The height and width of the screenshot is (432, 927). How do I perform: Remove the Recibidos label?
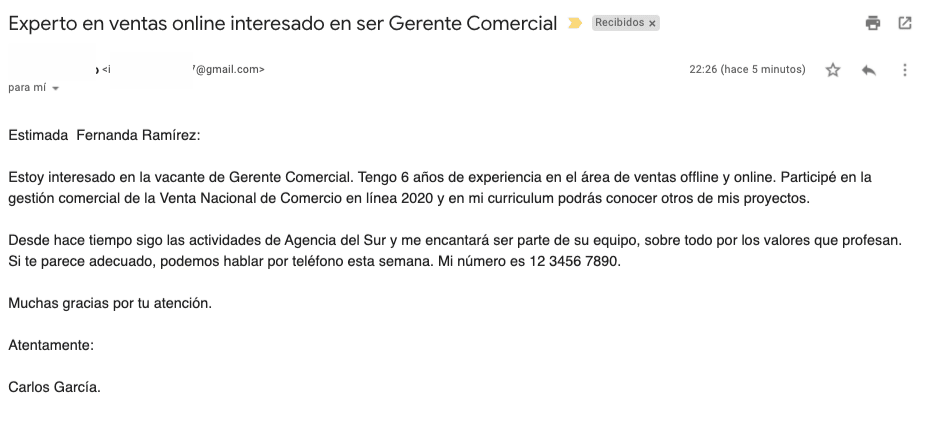(652, 24)
